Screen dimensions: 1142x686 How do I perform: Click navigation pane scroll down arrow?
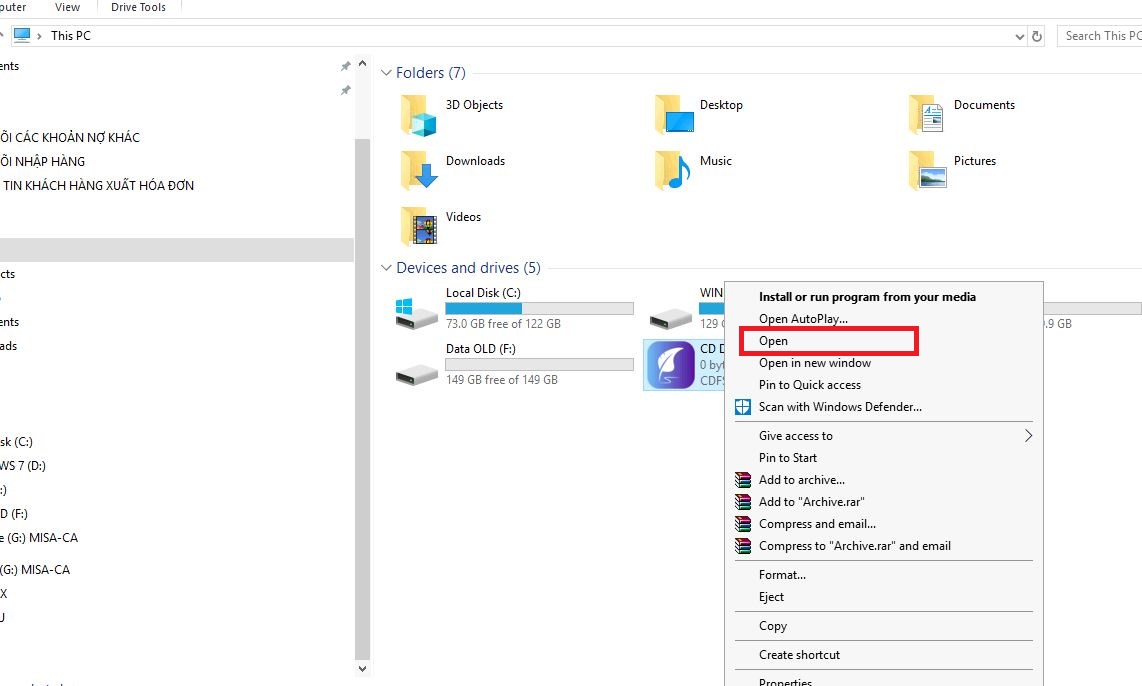point(362,669)
